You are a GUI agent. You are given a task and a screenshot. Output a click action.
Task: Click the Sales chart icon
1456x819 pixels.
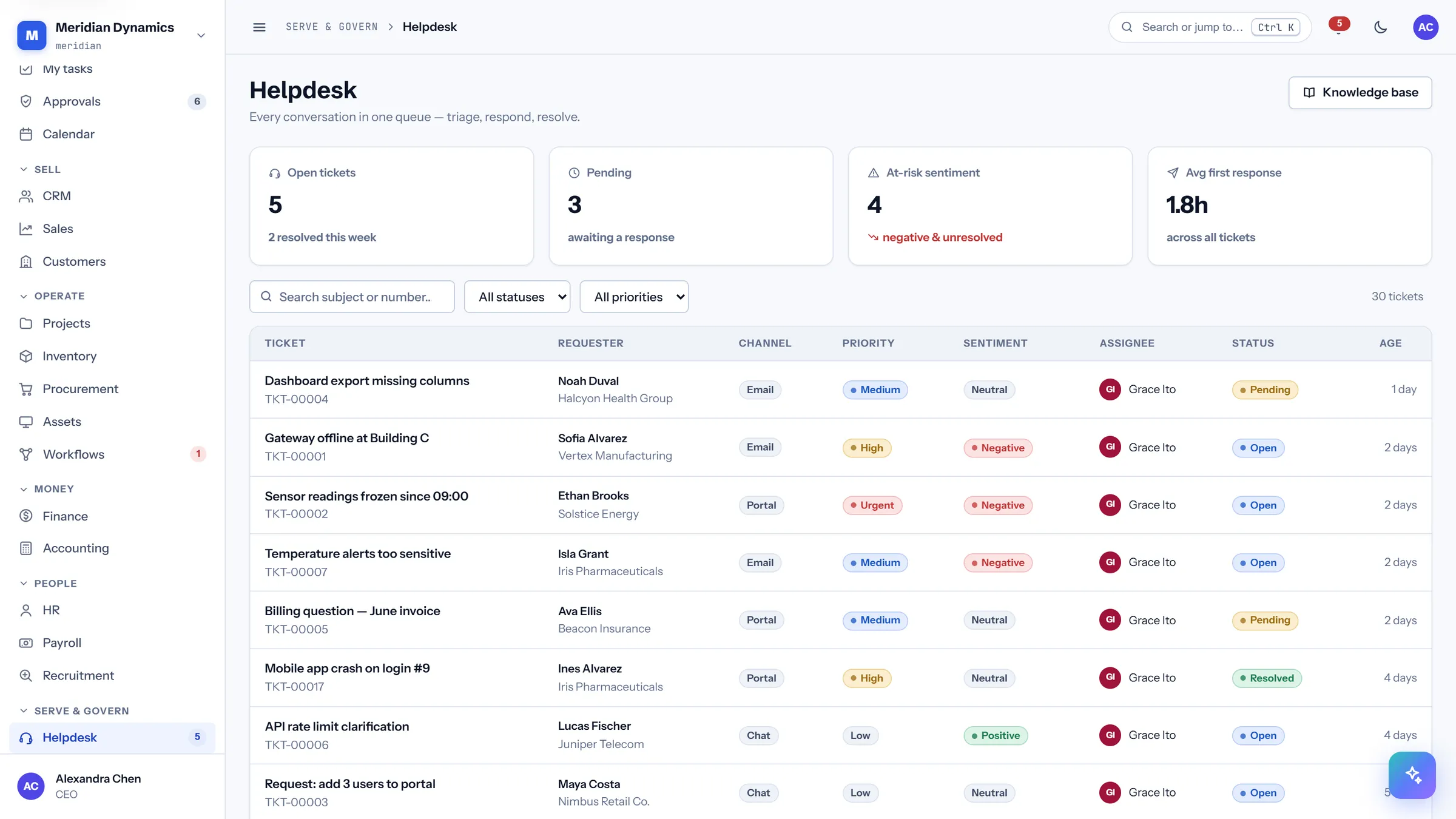tap(25, 229)
